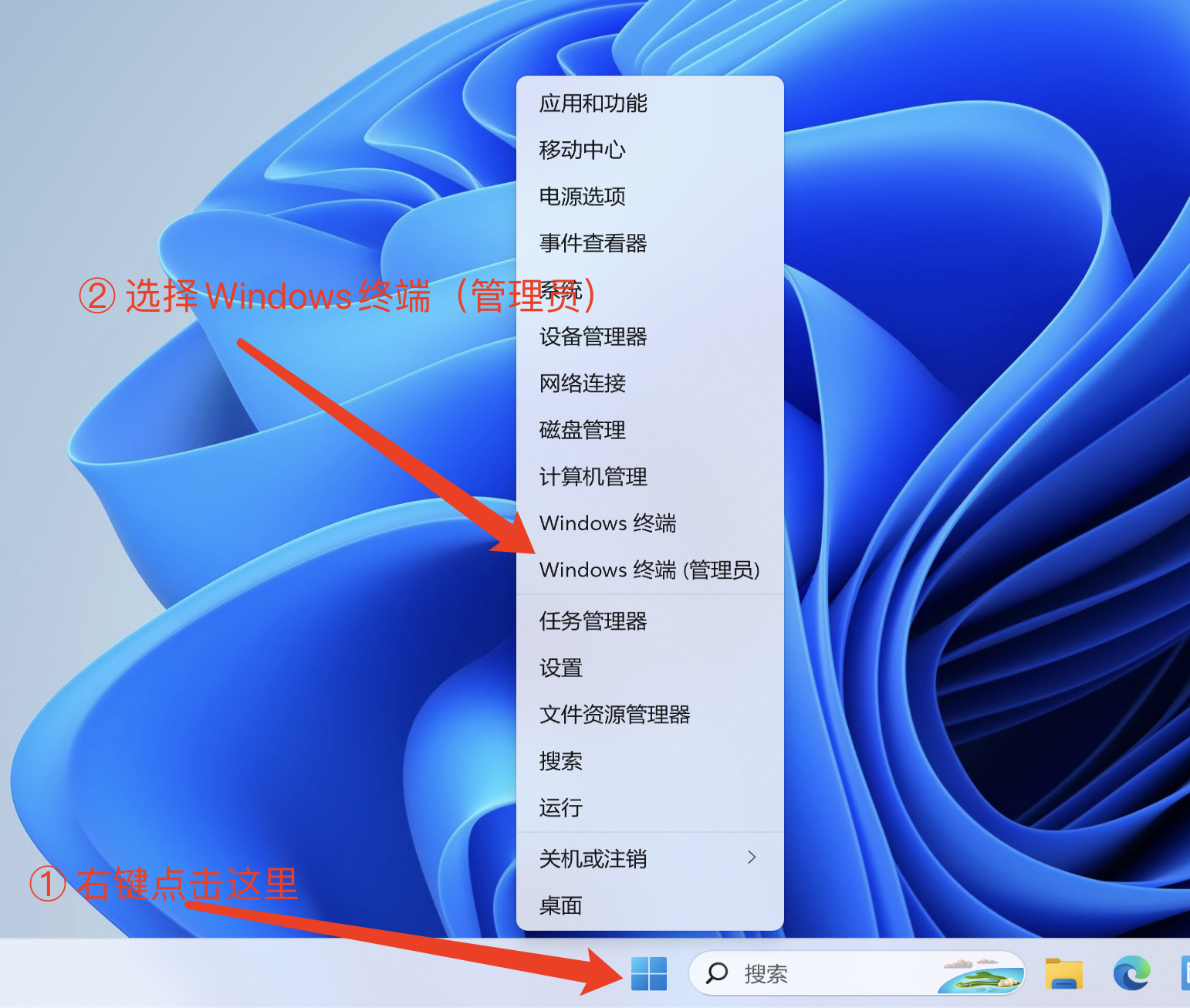Image resolution: width=1190 pixels, height=1008 pixels.
Task: Open 网络连接 menu item
Action: tap(650, 384)
